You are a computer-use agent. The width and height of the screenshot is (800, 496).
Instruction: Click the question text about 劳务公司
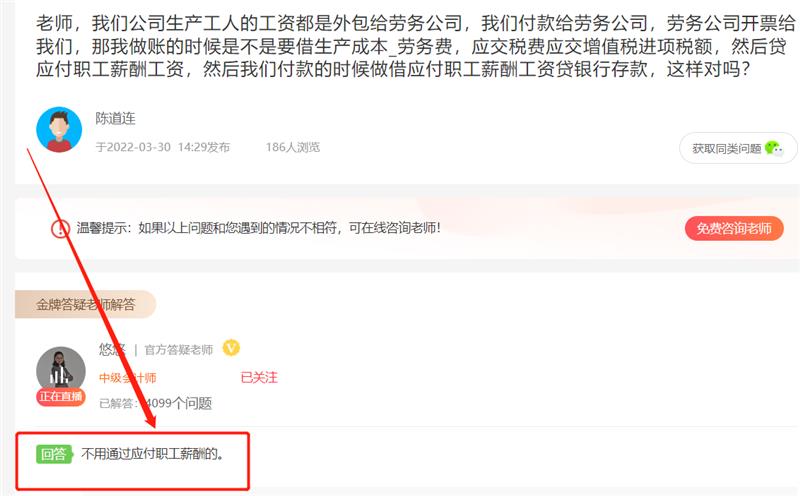pos(415,46)
